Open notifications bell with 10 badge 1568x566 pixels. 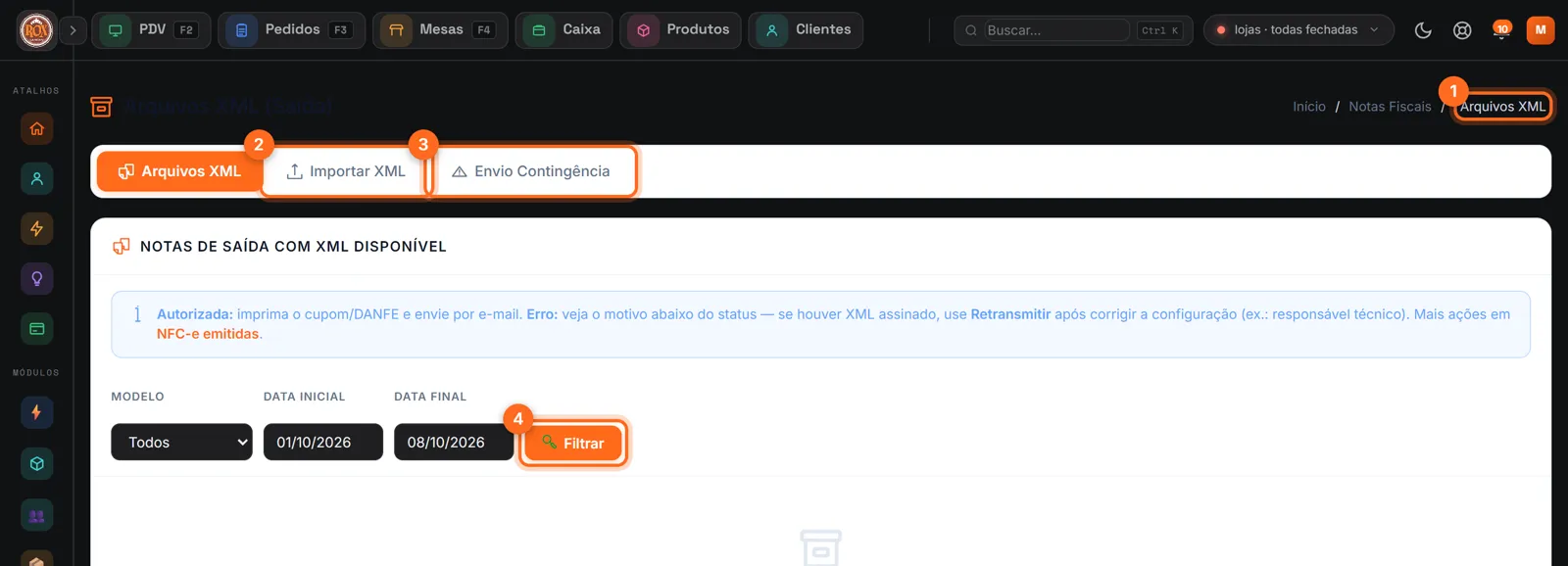coord(1501,30)
